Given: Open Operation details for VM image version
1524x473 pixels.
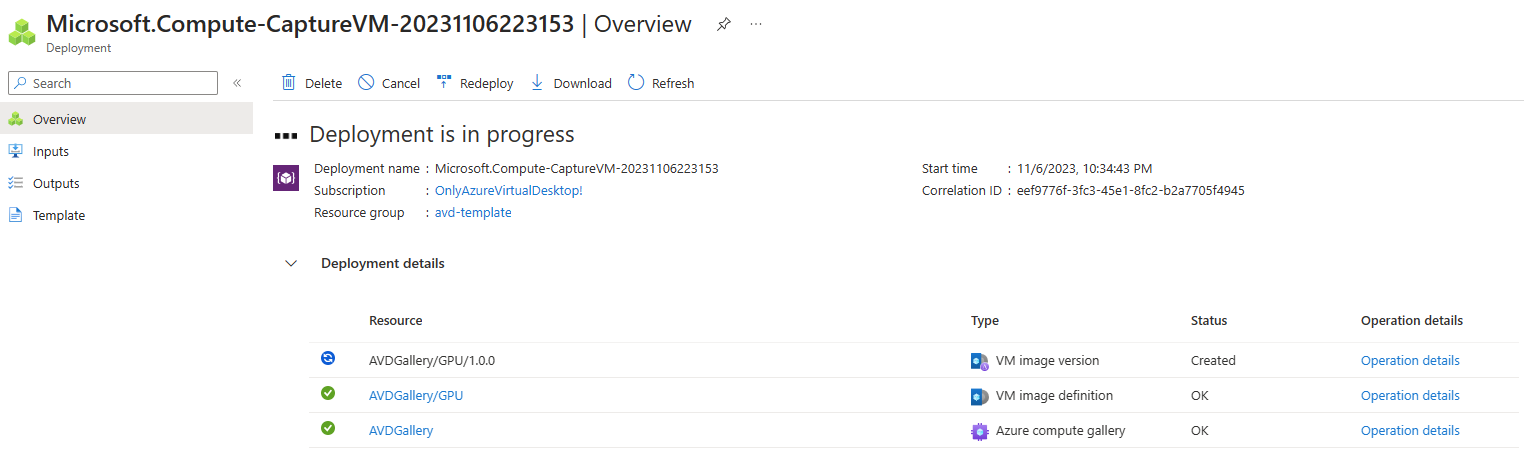Looking at the screenshot, I should [x=1410, y=360].
